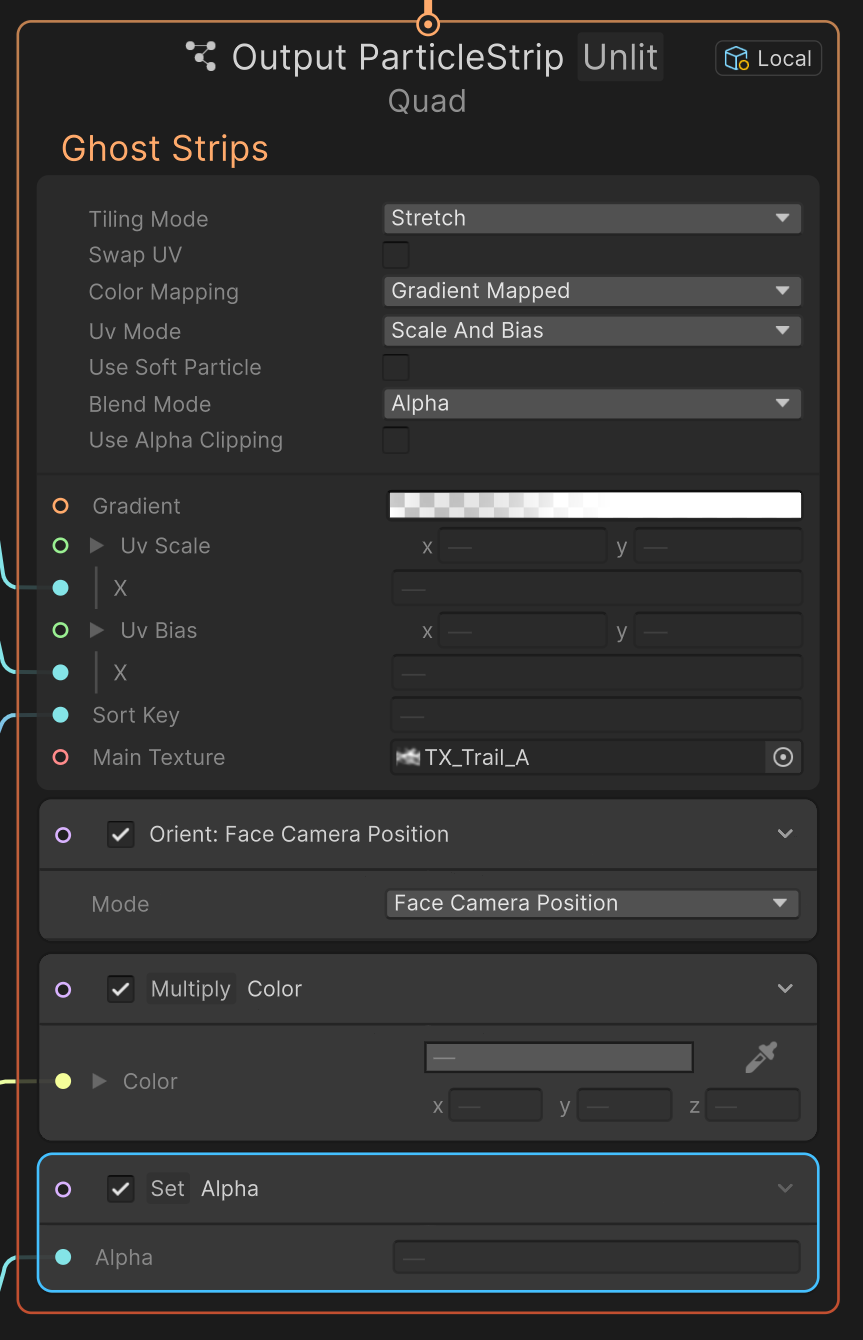This screenshot has height=1340, width=863.
Task: Disable the Multiply Color block checkbox
Action: [121, 989]
